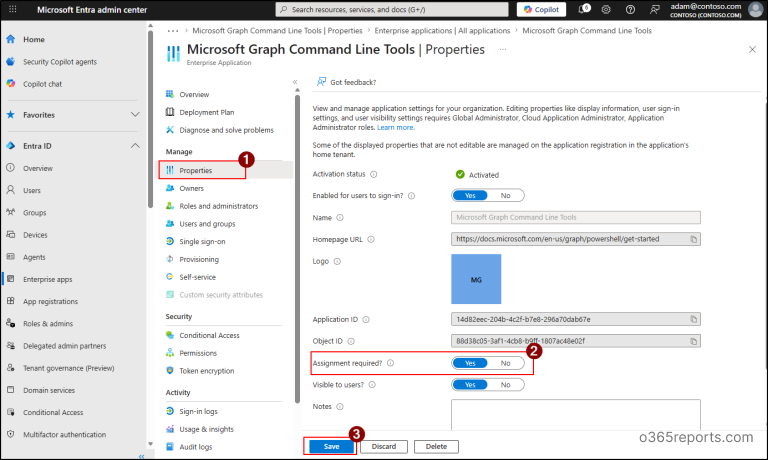Click the Delegated admin partners icon
Screen dimensions: 768x460
point(11,345)
